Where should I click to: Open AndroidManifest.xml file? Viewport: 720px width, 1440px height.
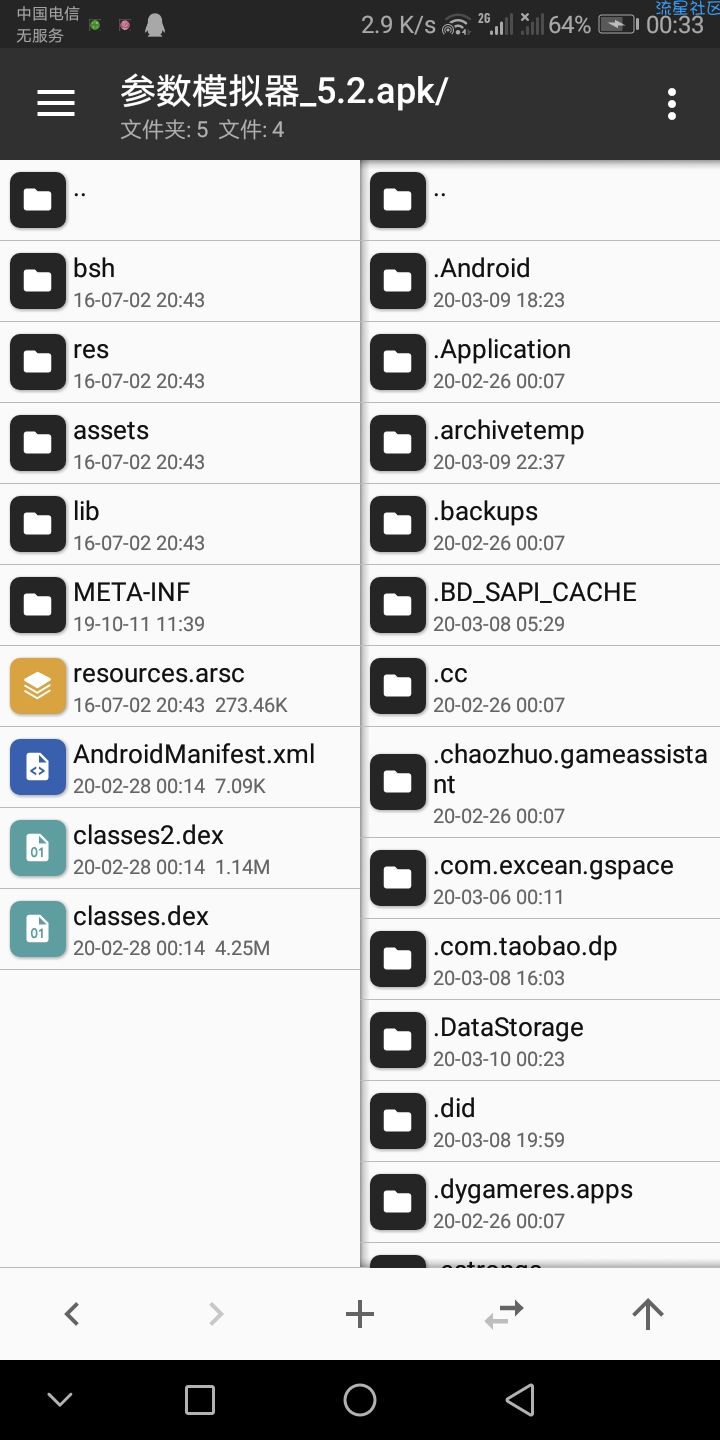(x=180, y=767)
